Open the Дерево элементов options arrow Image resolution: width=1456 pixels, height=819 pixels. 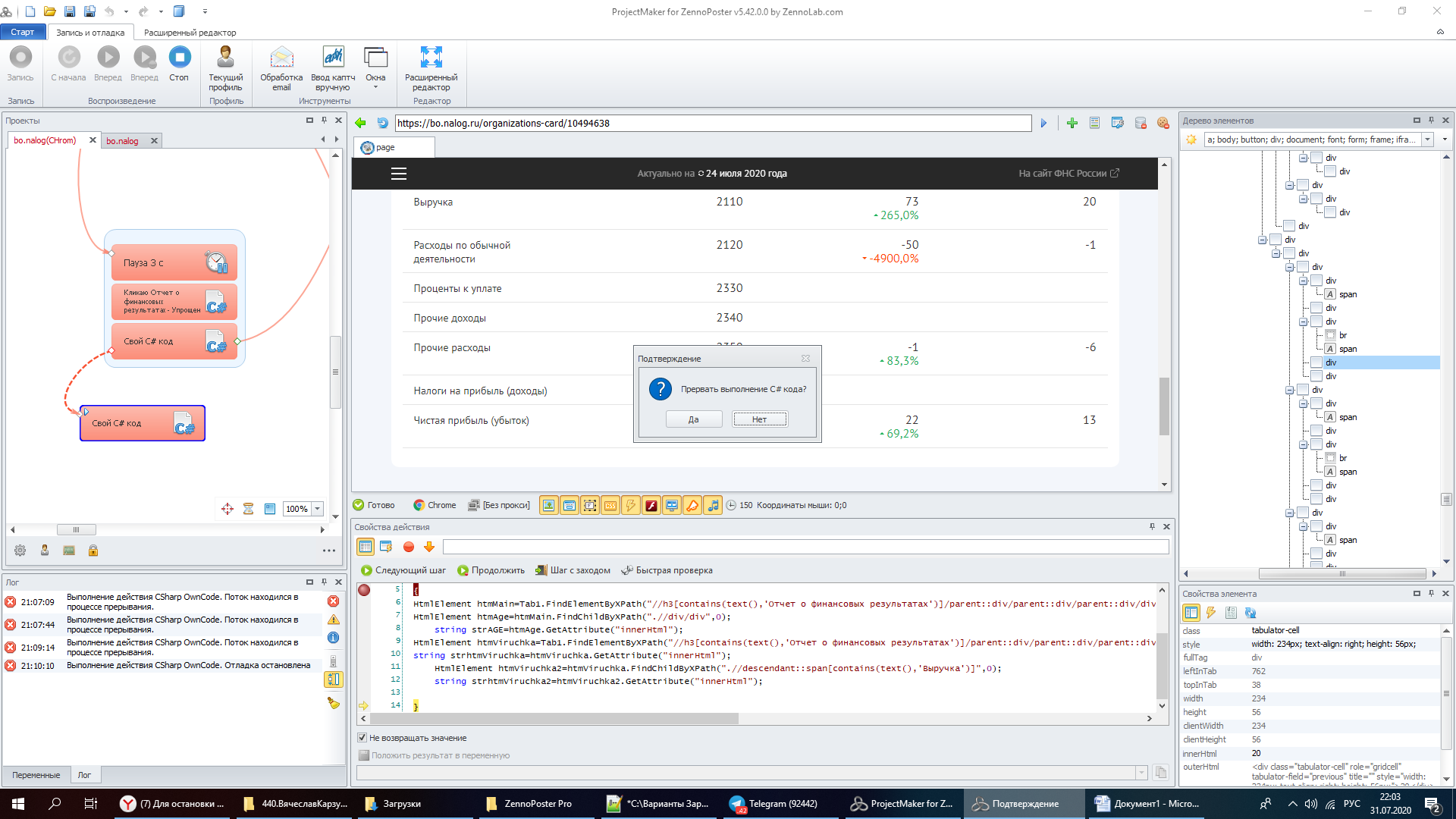(1445, 140)
